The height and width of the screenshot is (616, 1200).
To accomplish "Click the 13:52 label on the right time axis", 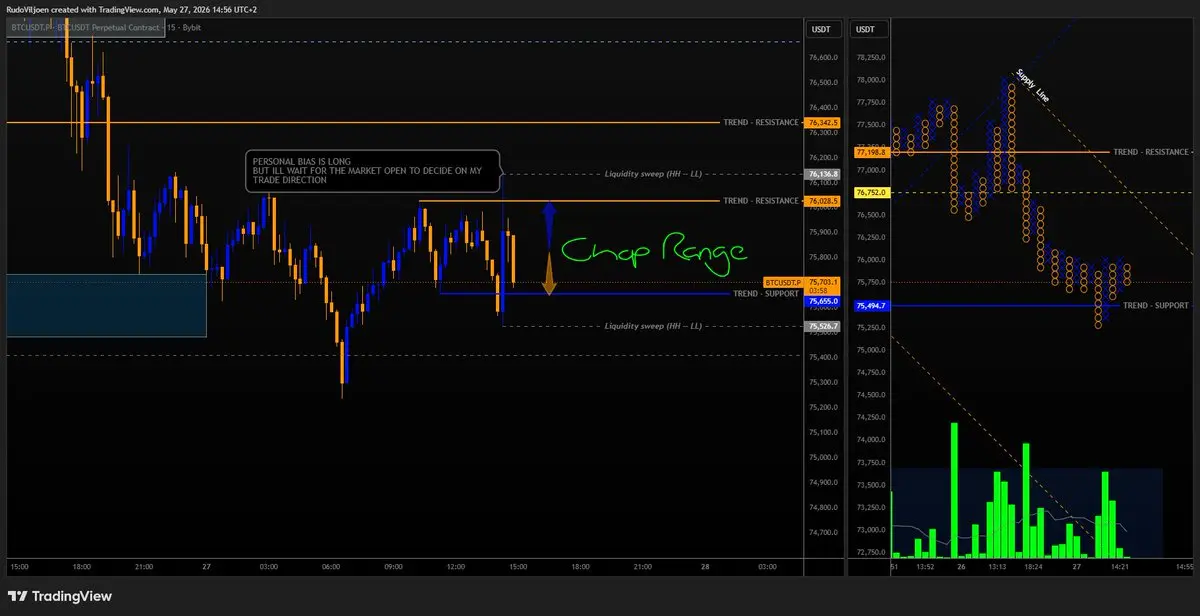I will (926, 567).
